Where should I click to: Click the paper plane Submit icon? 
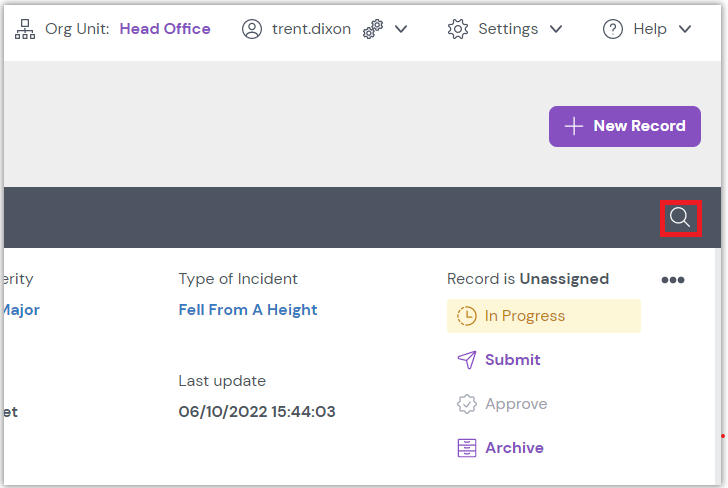(466, 360)
